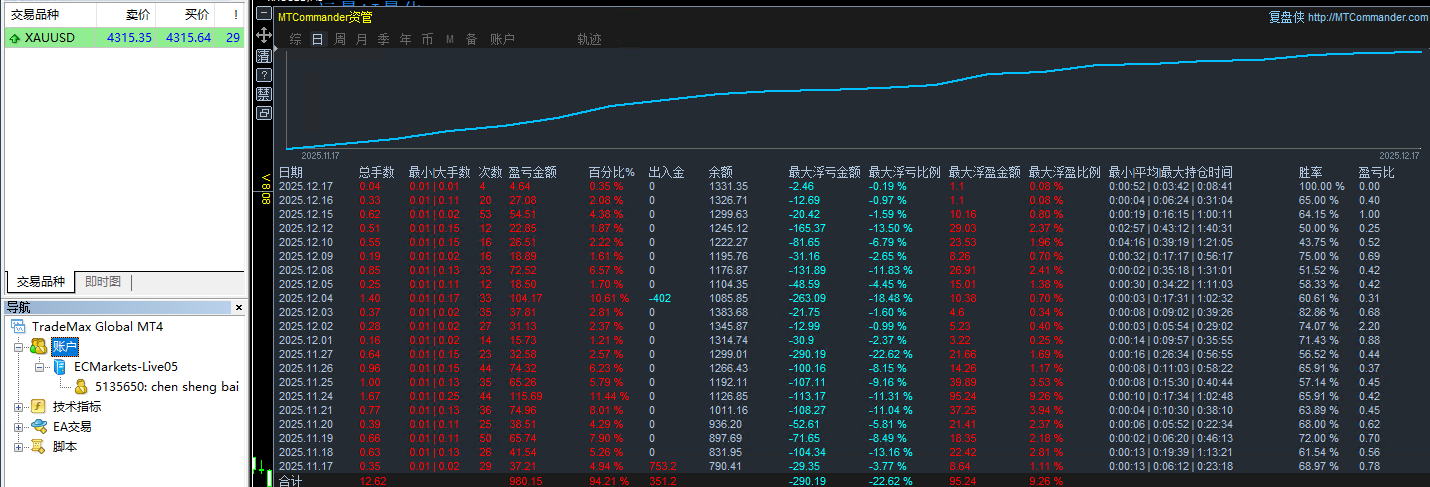Click the 余额 column header
This screenshot has height=487, width=1430.
click(720, 172)
